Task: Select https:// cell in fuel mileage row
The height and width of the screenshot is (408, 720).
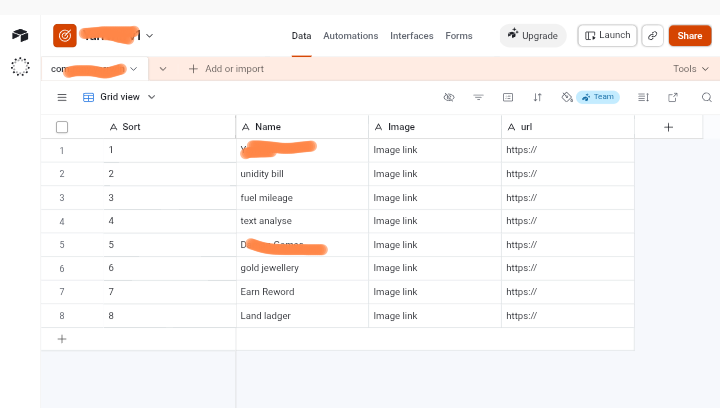Action: [x=568, y=198]
